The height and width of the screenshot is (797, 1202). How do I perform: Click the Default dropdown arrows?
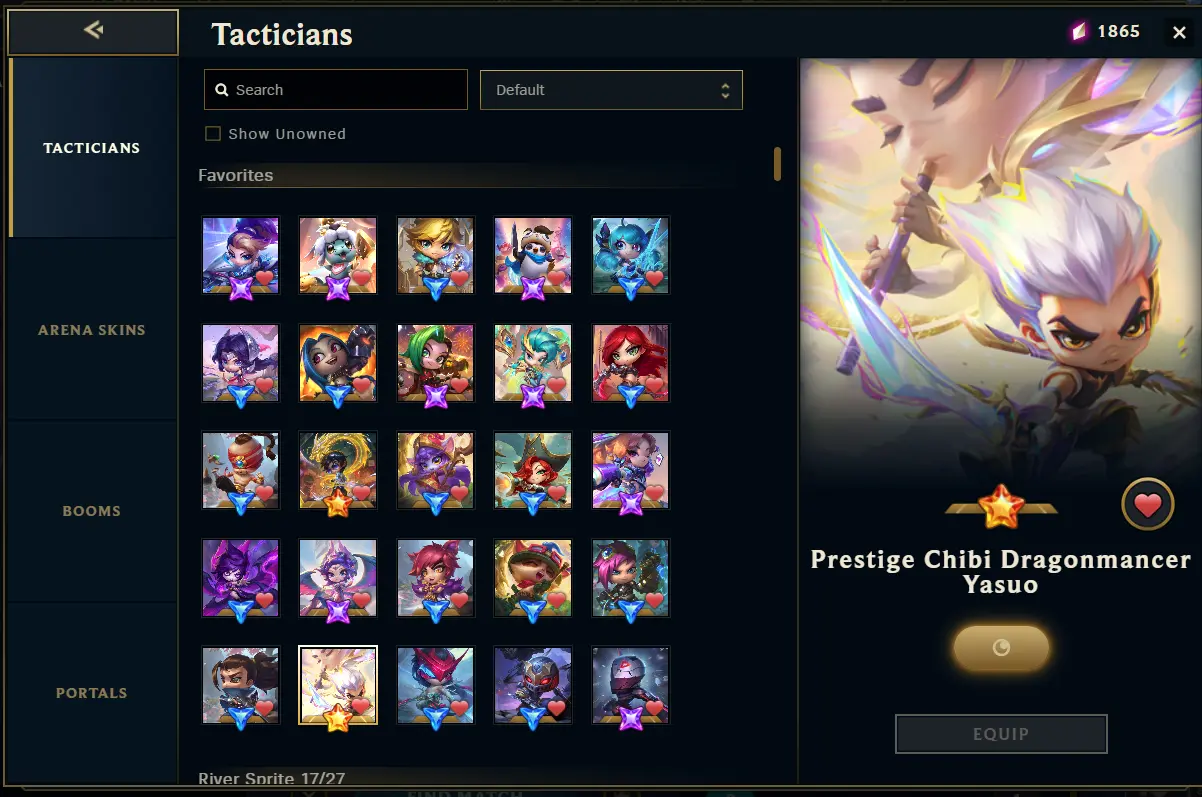(x=725, y=90)
